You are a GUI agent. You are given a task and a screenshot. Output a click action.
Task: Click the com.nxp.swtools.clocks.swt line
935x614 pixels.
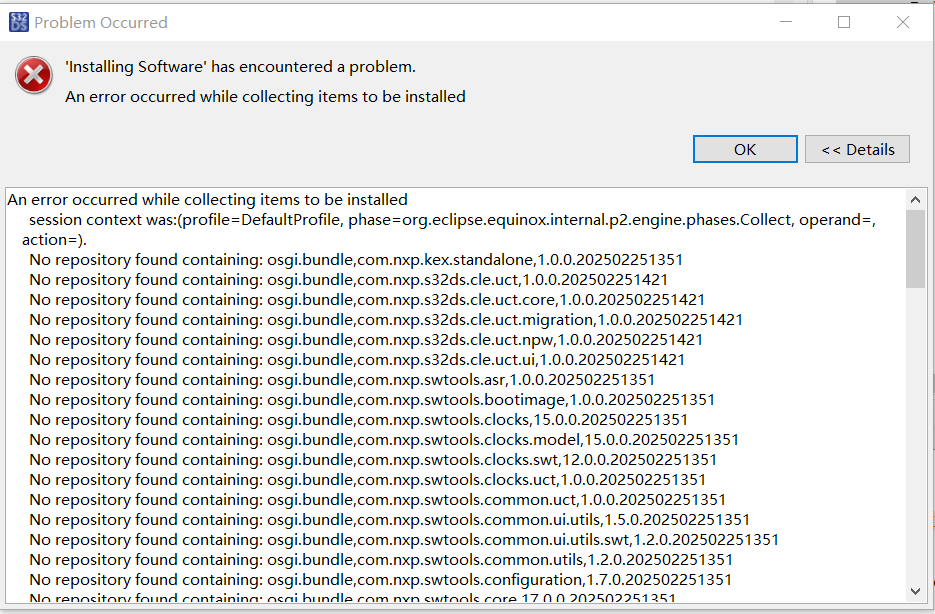(373, 460)
